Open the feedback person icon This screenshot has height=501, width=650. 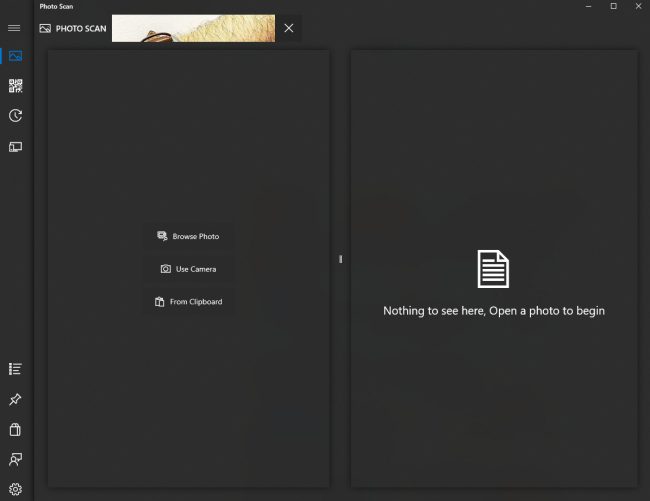[15, 459]
